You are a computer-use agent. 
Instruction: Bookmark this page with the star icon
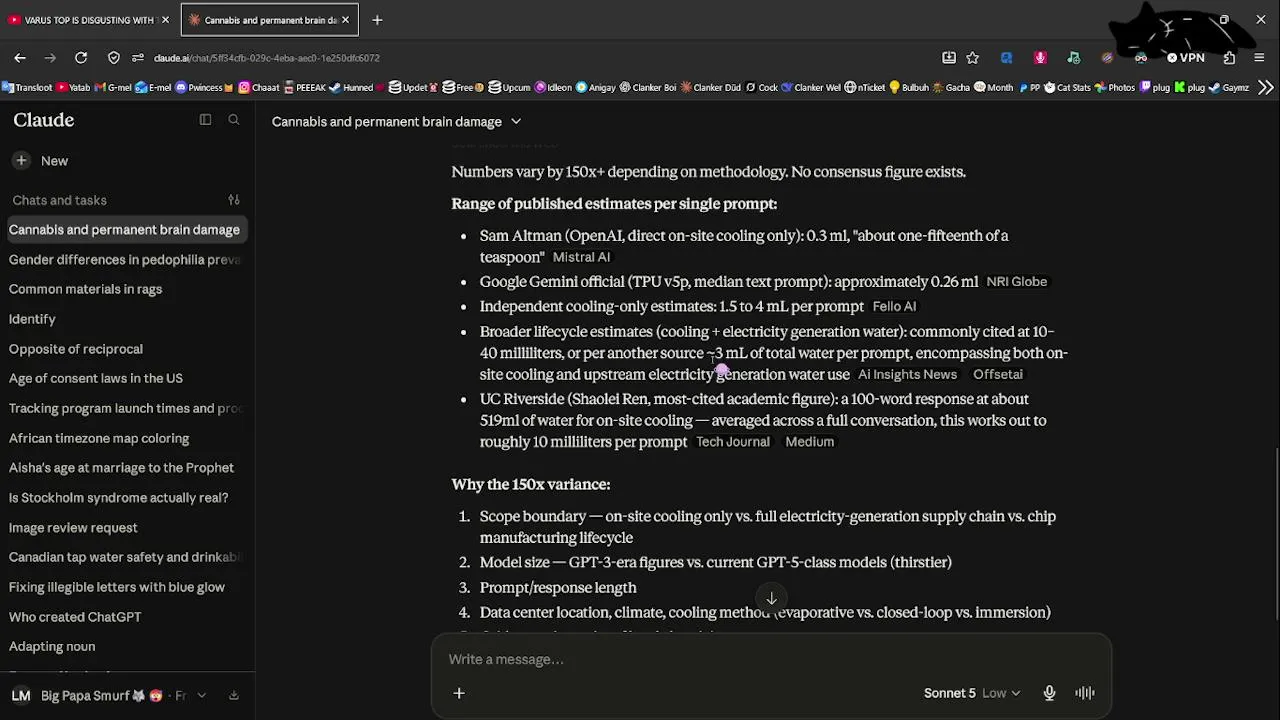click(x=973, y=58)
